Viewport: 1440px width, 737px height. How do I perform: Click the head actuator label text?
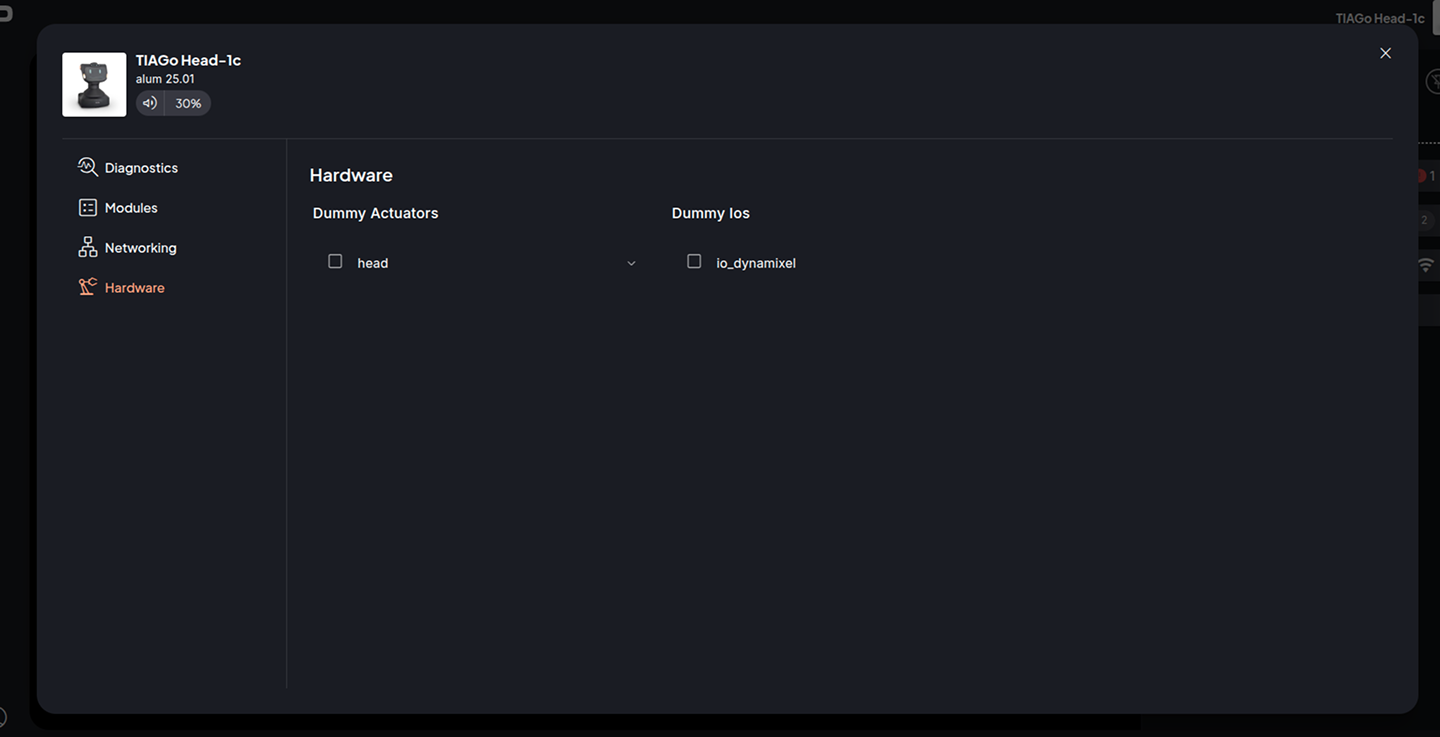click(372, 263)
